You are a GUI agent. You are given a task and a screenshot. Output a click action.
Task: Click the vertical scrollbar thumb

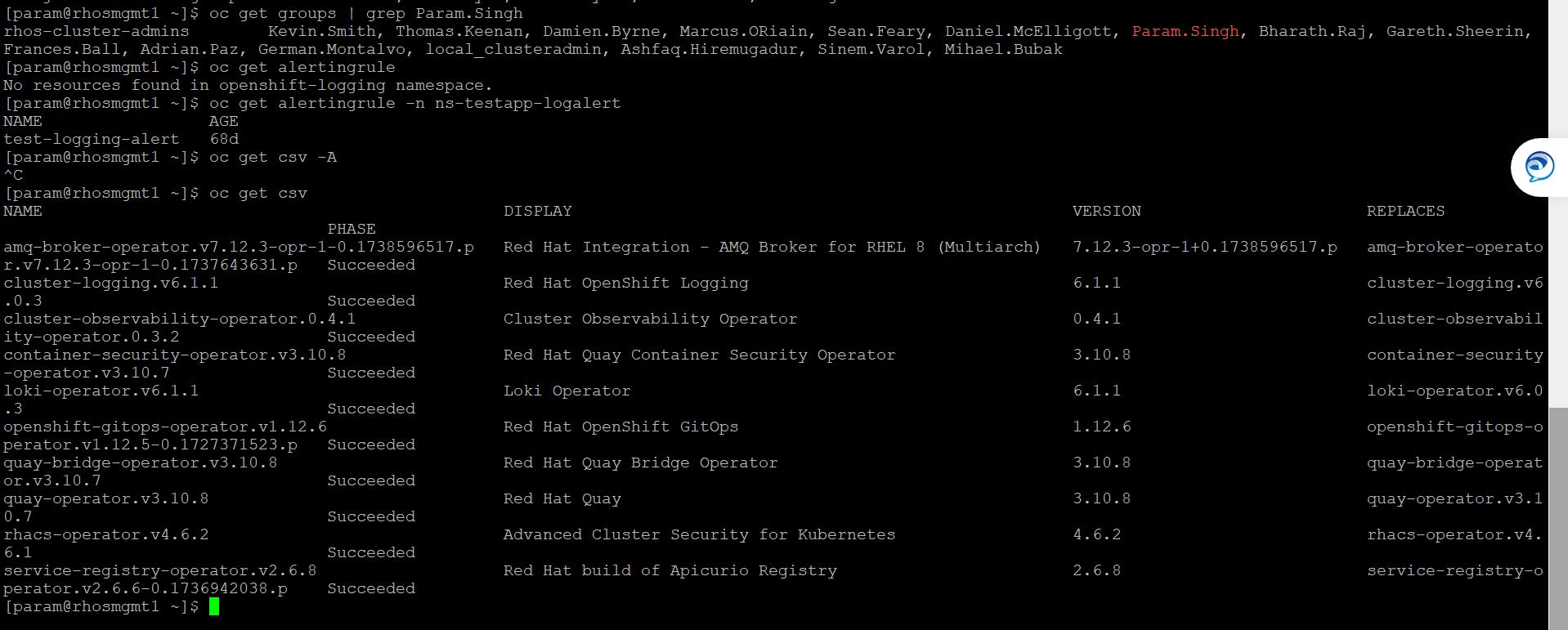(1558, 515)
